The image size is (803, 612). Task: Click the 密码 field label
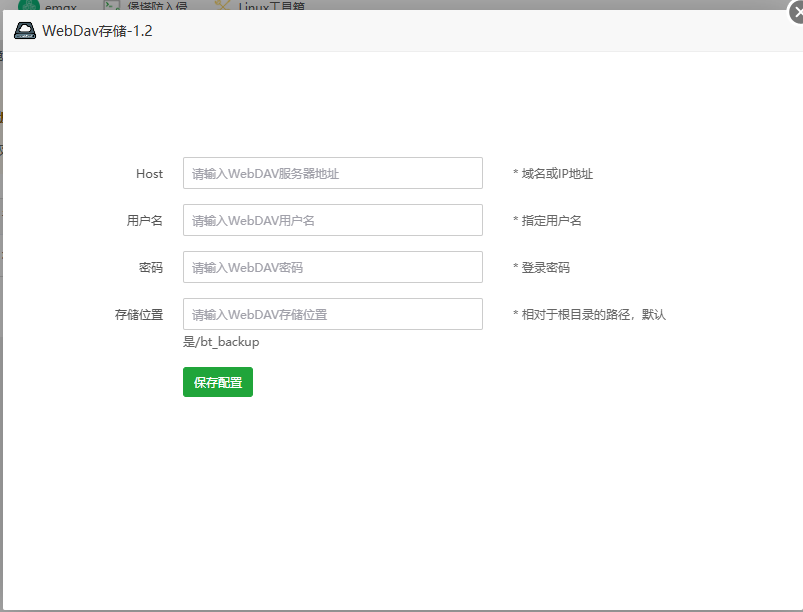pos(151,267)
